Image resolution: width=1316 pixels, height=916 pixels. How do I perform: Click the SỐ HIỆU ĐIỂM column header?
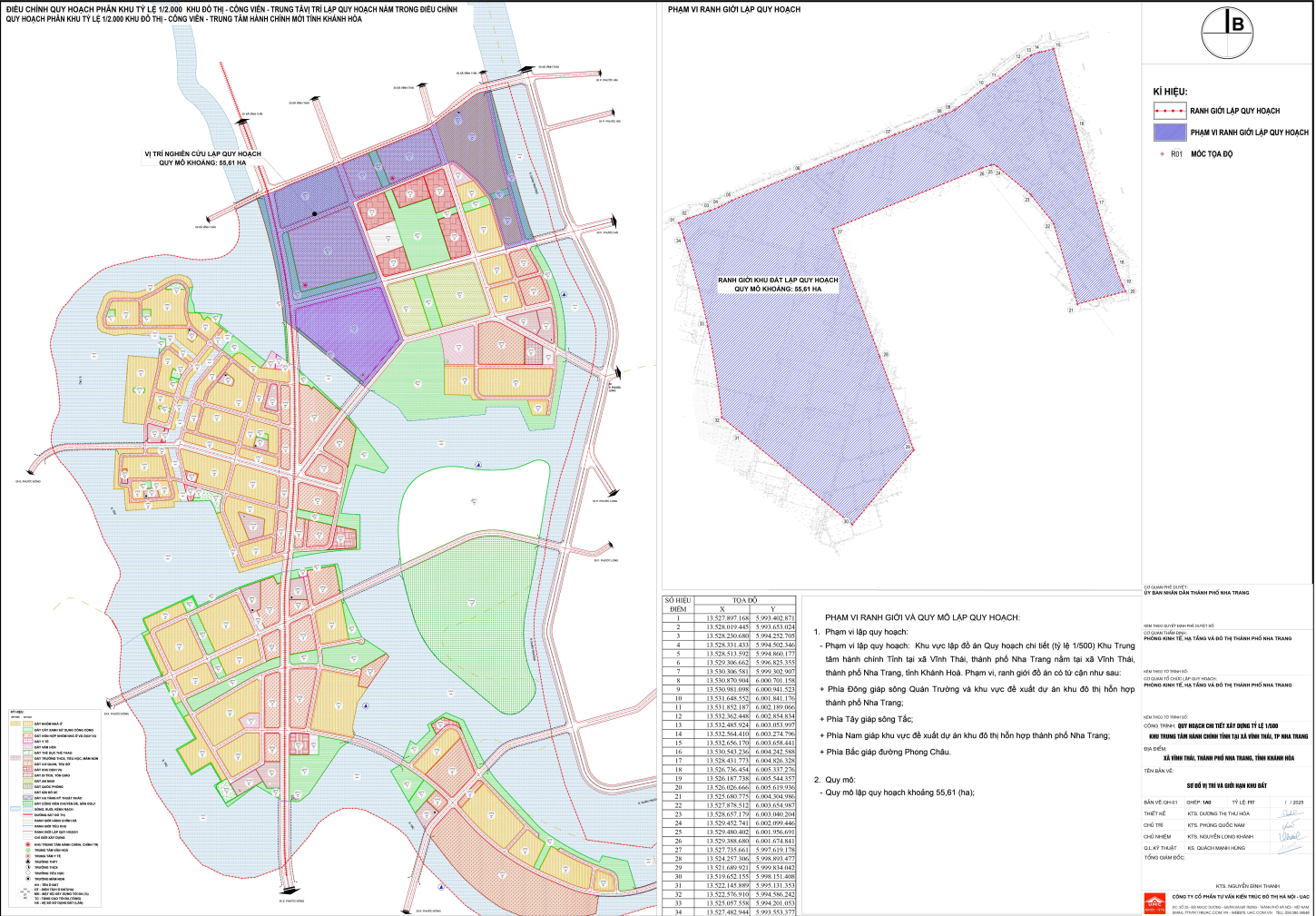pyautogui.click(x=678, y=605)
